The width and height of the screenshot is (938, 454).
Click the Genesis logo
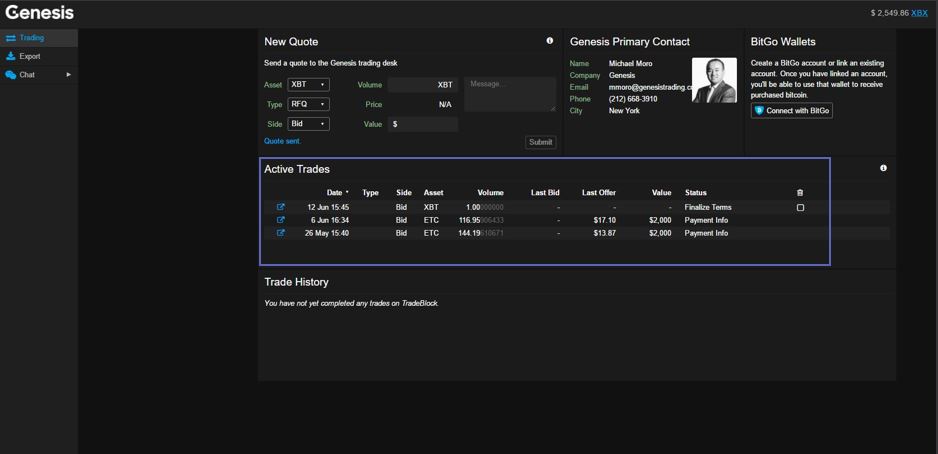39,13
